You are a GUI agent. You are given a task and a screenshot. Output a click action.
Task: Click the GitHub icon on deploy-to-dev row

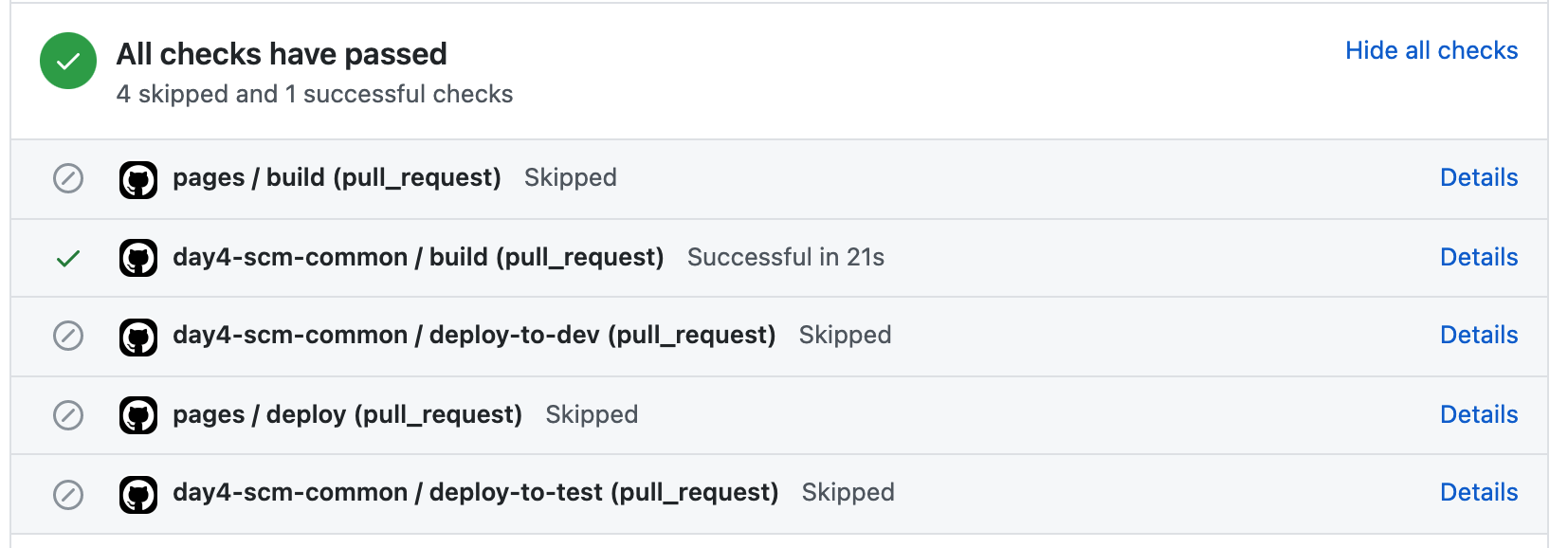pyautogui.click(x=138, y=337)
